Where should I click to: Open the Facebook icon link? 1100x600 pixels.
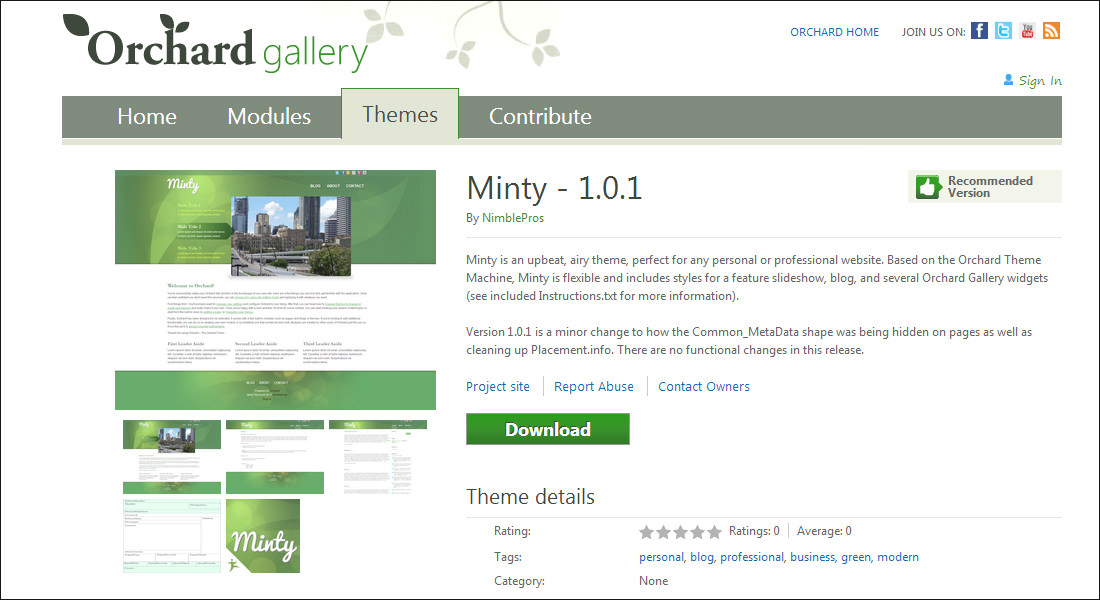tap(979, 31)
